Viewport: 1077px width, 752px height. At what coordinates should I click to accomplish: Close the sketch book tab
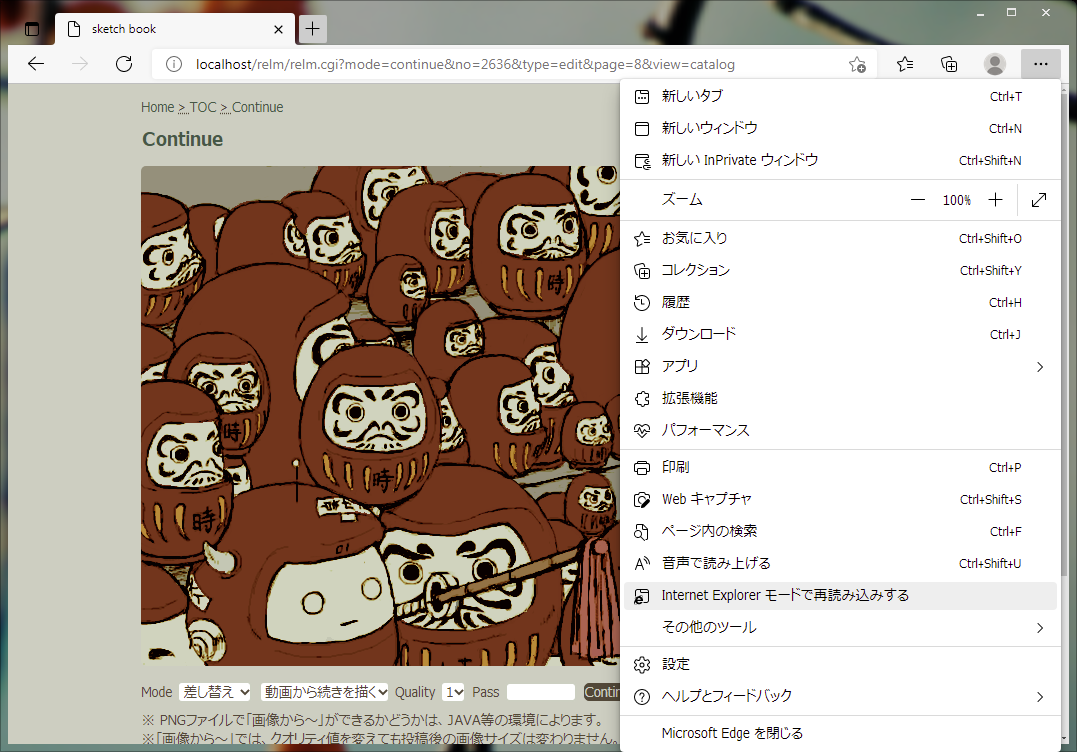(x=278, y=29)
